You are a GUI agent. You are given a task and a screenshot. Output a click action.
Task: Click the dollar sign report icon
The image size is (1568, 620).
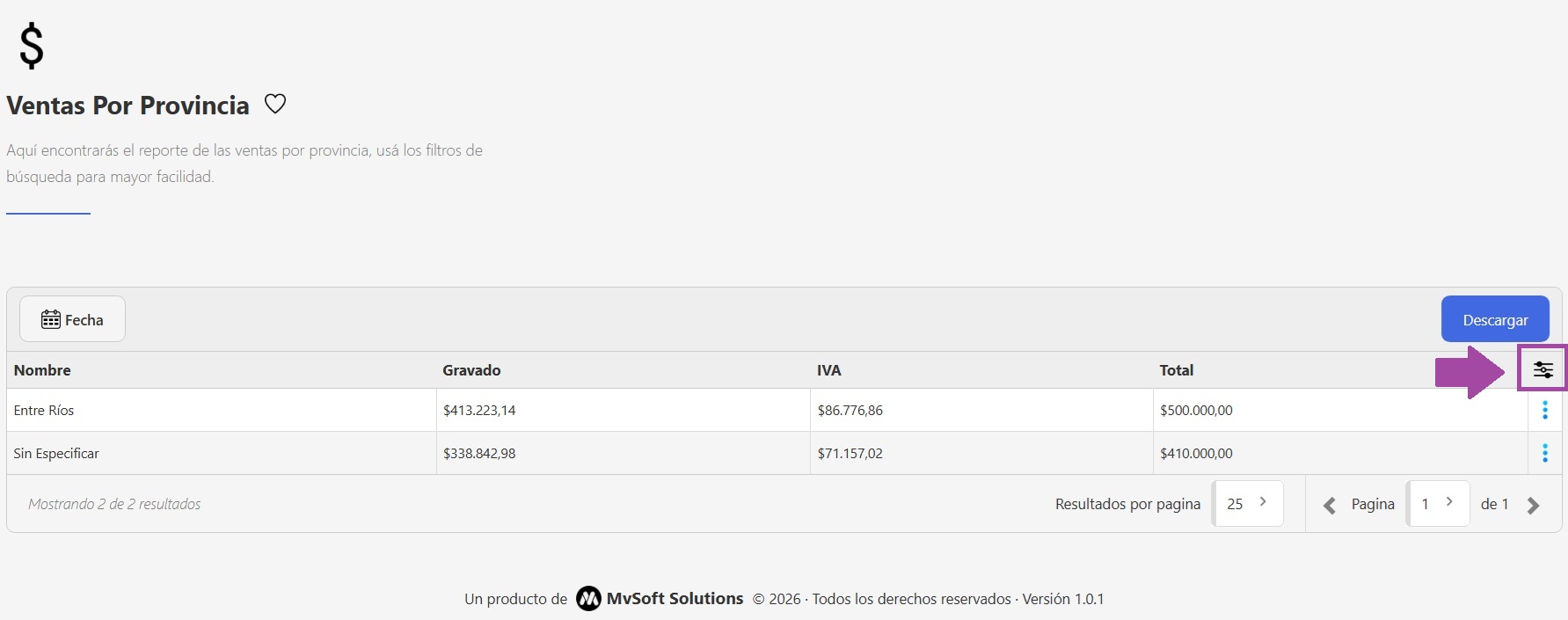(32, 47)
